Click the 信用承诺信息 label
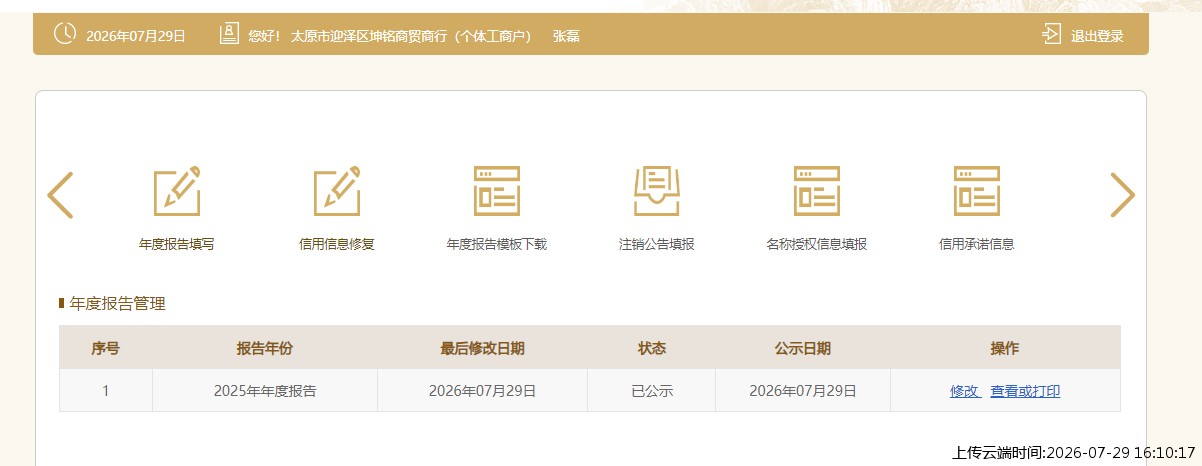Screen dimensions: 1202x466 click(977, 244)
